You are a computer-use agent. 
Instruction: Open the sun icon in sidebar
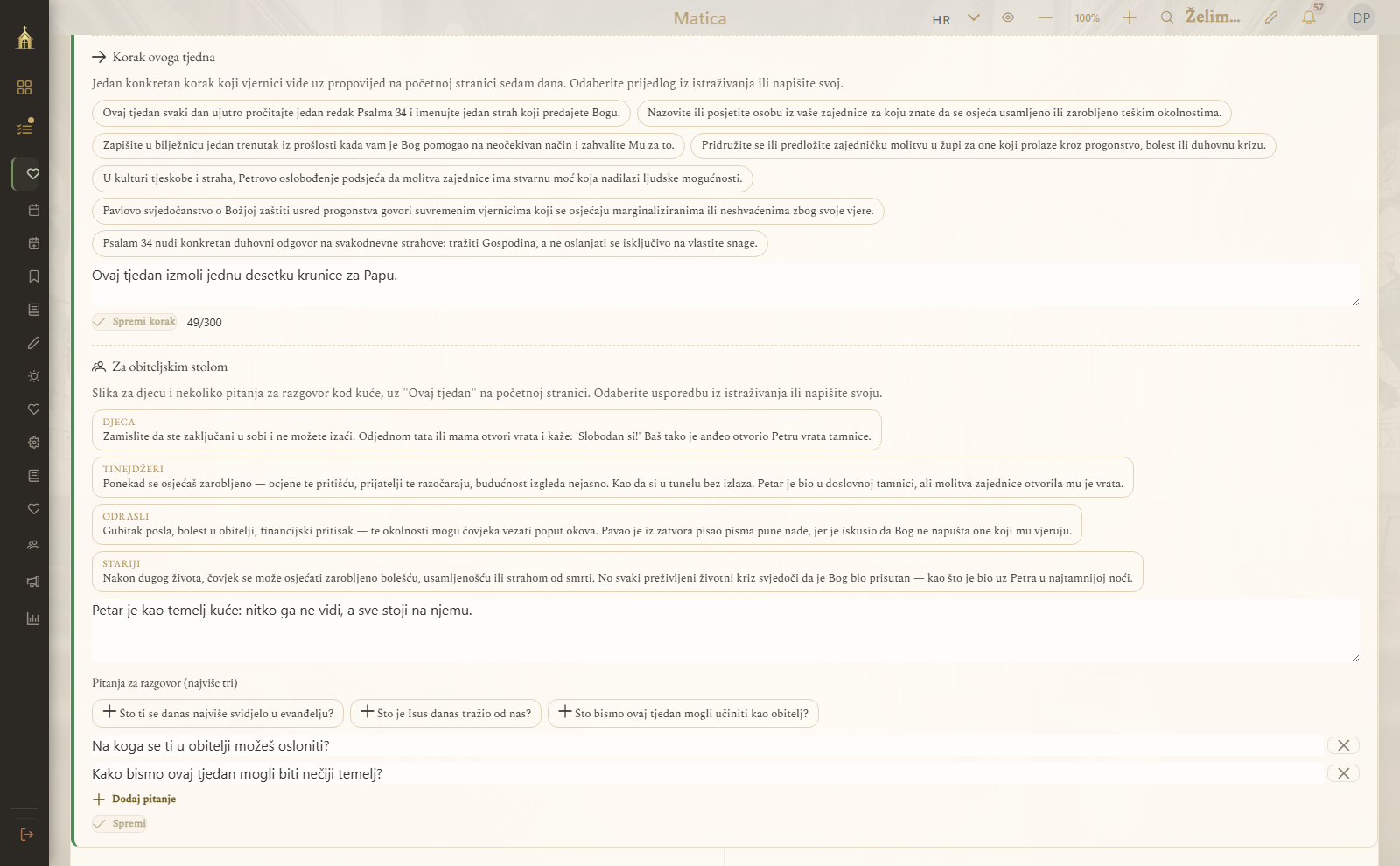coord(33,376)
